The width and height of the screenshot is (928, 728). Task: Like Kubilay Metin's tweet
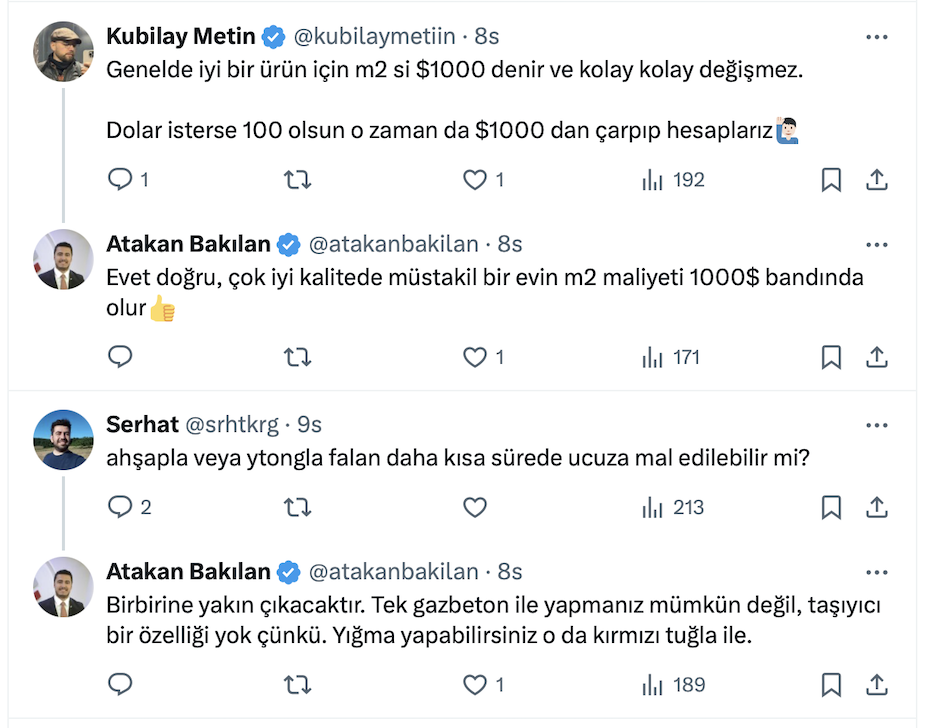click(475, 180)
